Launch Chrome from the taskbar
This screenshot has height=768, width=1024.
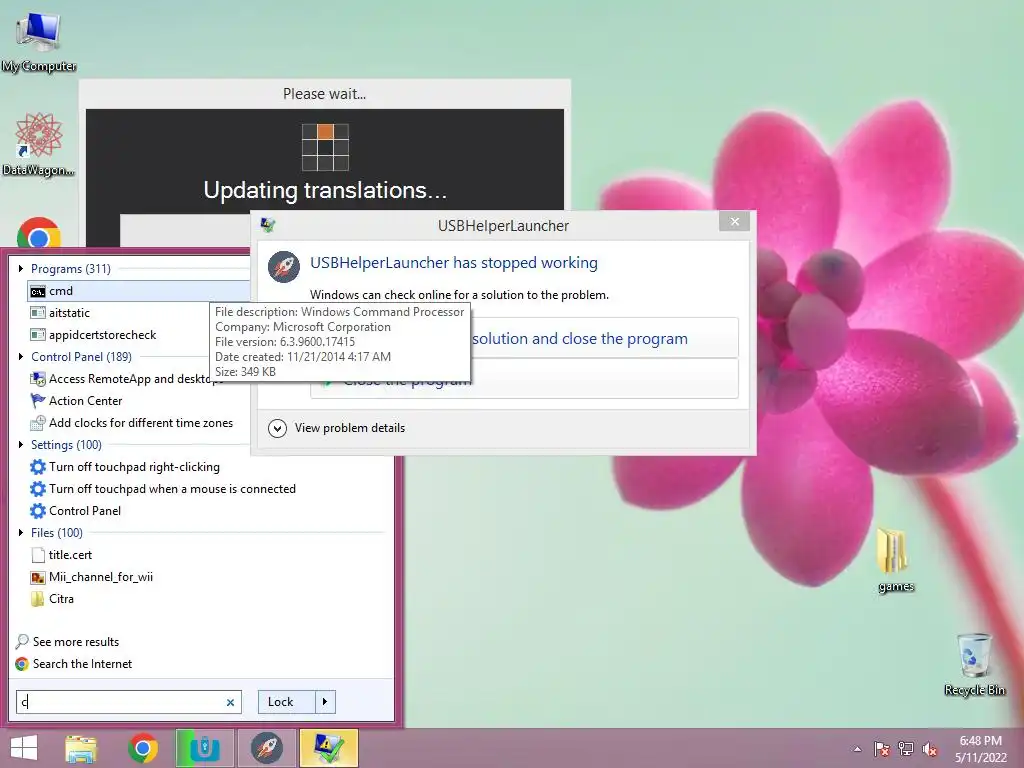point(142,748)
